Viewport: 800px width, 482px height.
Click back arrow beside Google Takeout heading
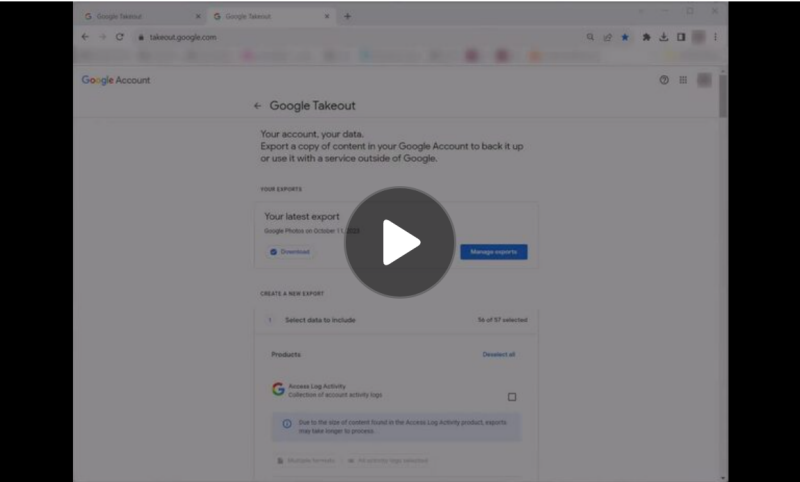(x=257, y=106)
